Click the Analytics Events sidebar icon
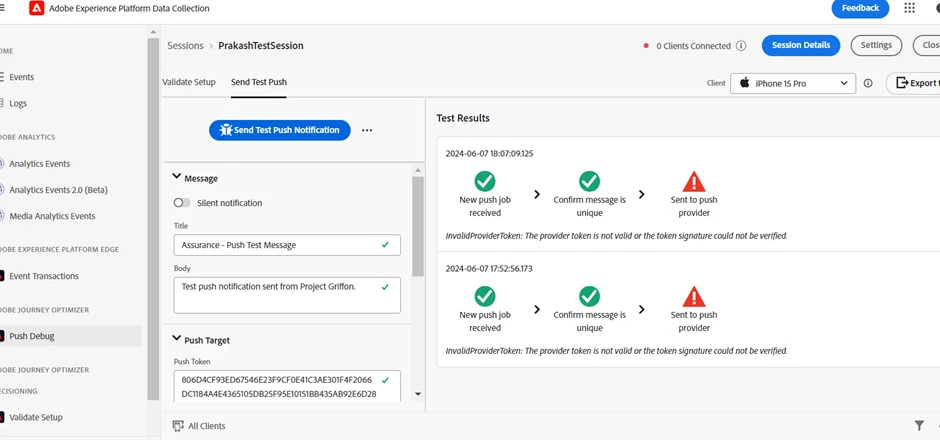 click(2, 164)
